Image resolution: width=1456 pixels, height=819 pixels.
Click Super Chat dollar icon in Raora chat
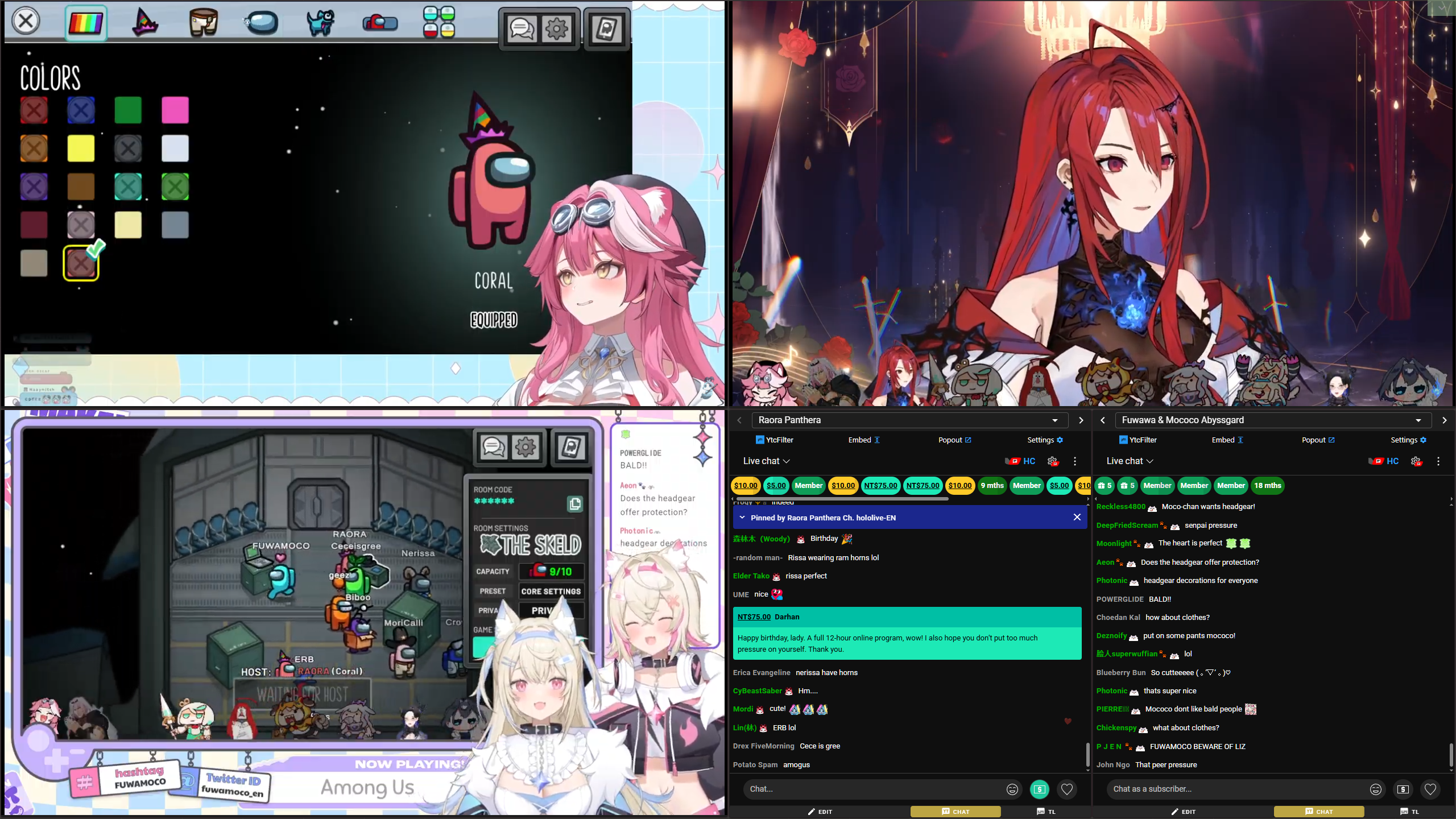tap(1039, 789)
